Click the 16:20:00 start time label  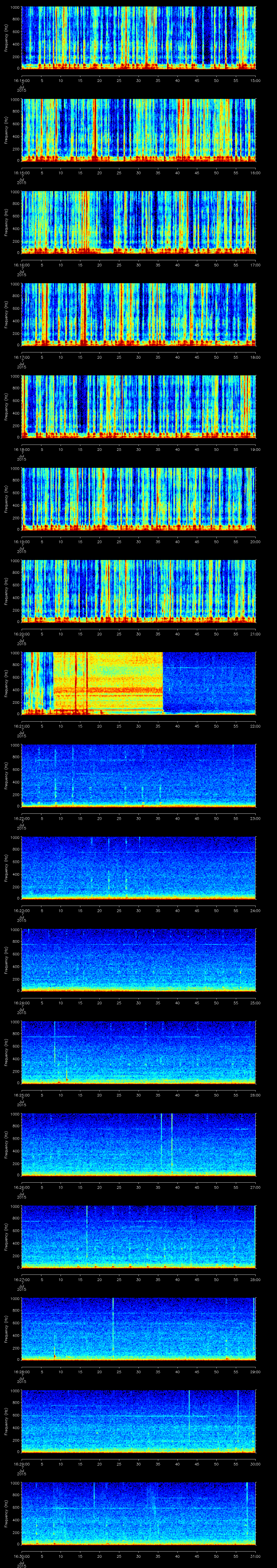tap(21, 634)
